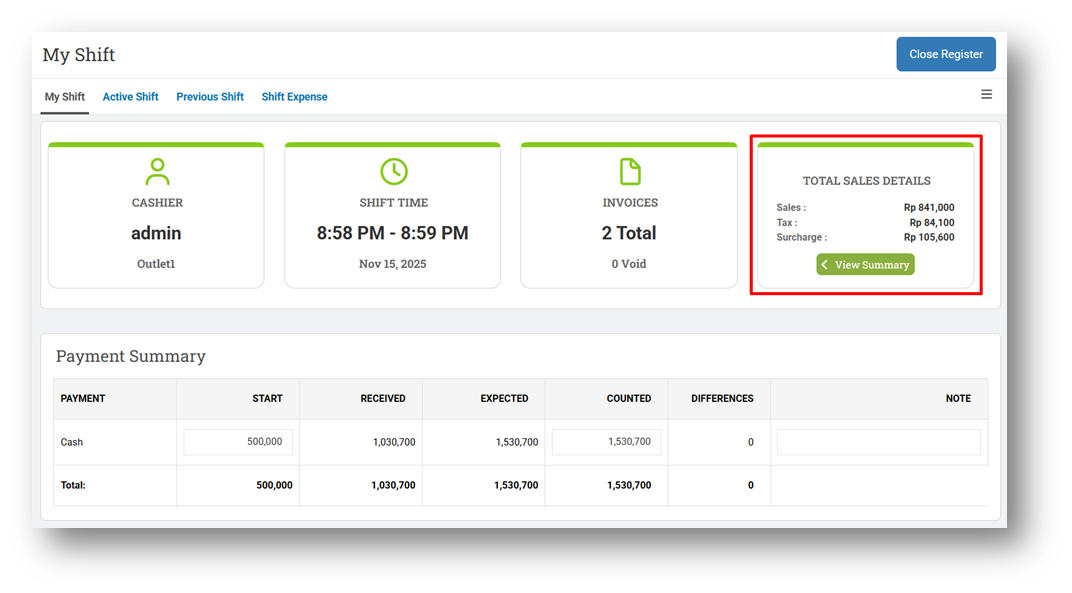The height and width of the screenshot is (593, 1072).
Task: Click the COUNTED column header
Action: coord(629,398)
